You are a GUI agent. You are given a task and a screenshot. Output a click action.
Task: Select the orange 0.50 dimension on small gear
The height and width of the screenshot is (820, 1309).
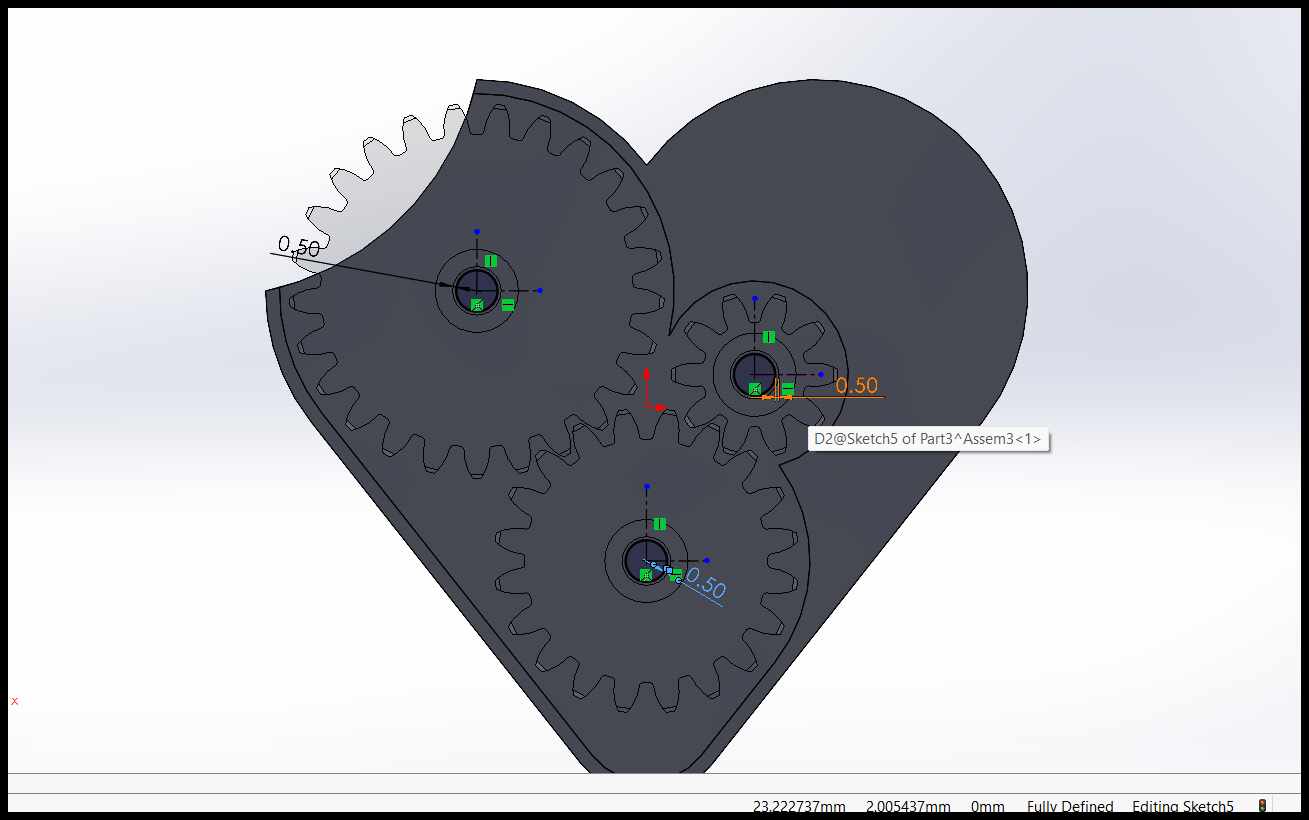click(x=857, y=385)
